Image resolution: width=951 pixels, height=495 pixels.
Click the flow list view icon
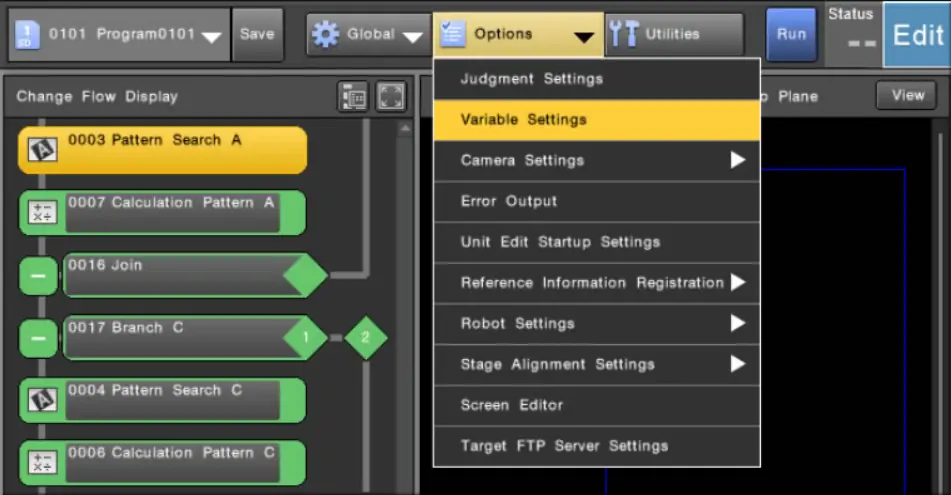point(353,96)
